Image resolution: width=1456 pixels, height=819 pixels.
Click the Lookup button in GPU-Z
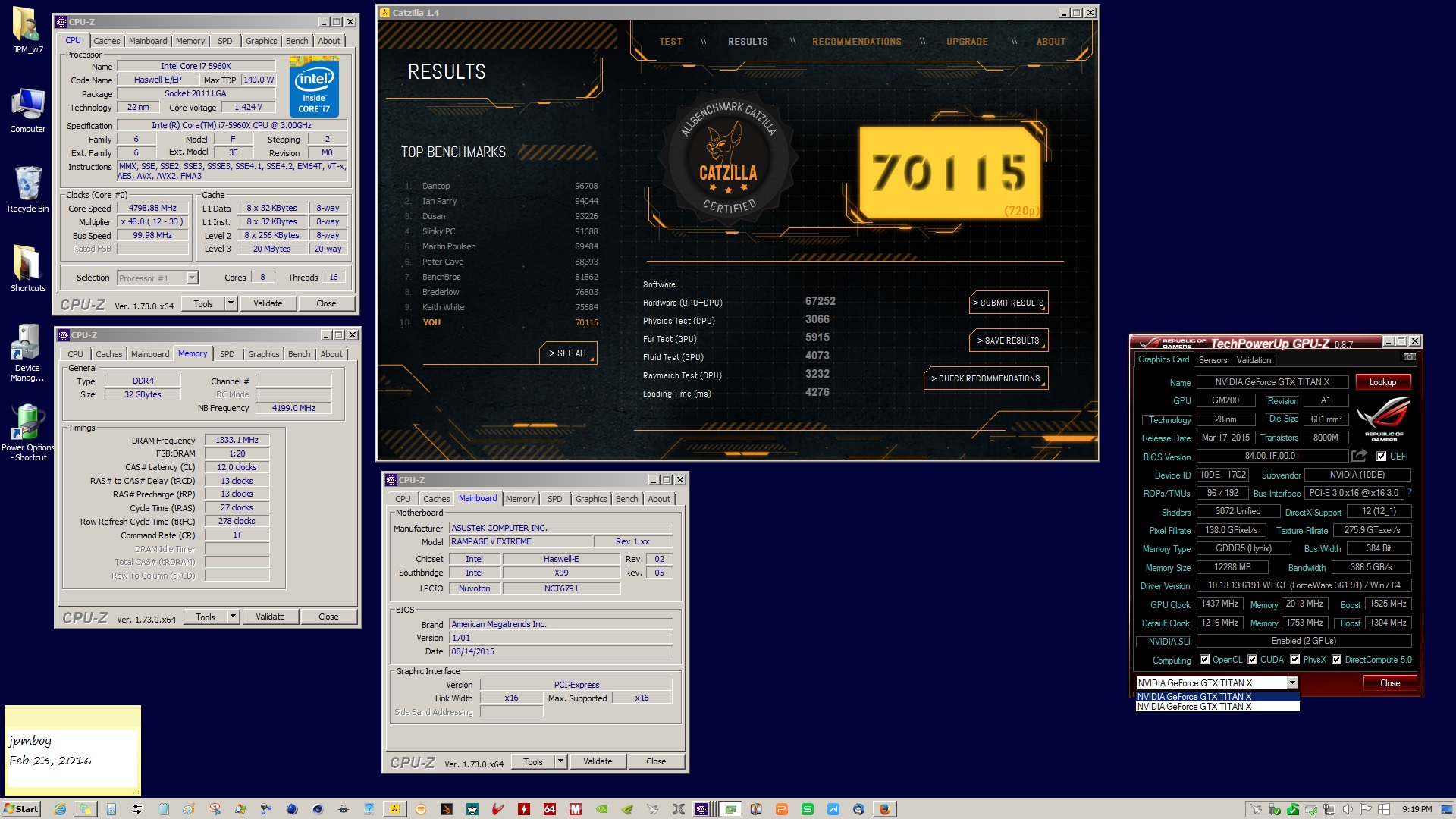tap(1383, 382)
